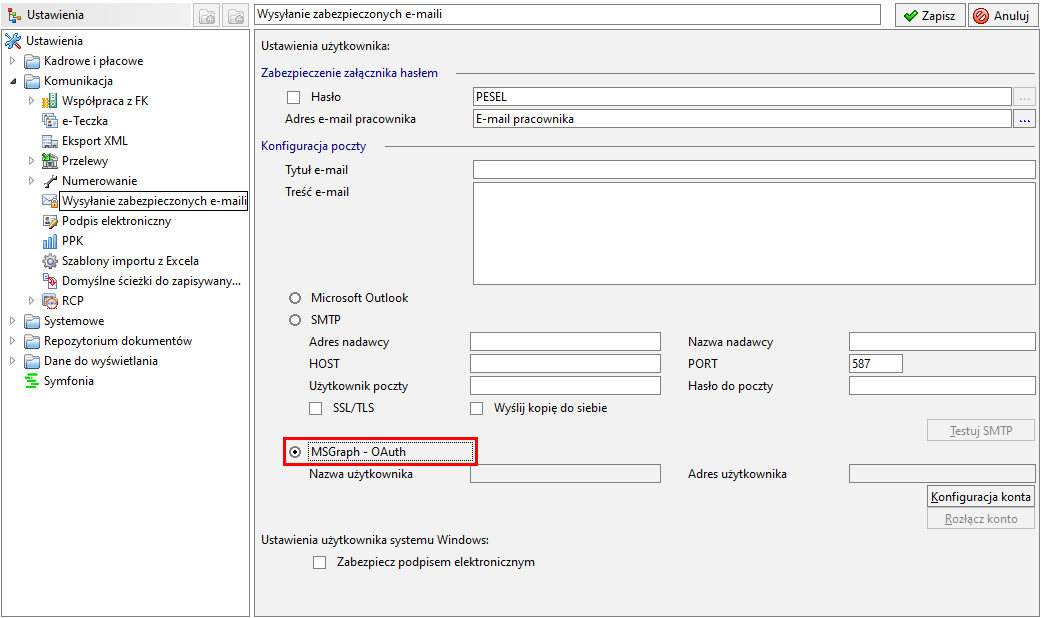Click the Współpraca z FK icon
1041x618 pixels.
point(50,101)
